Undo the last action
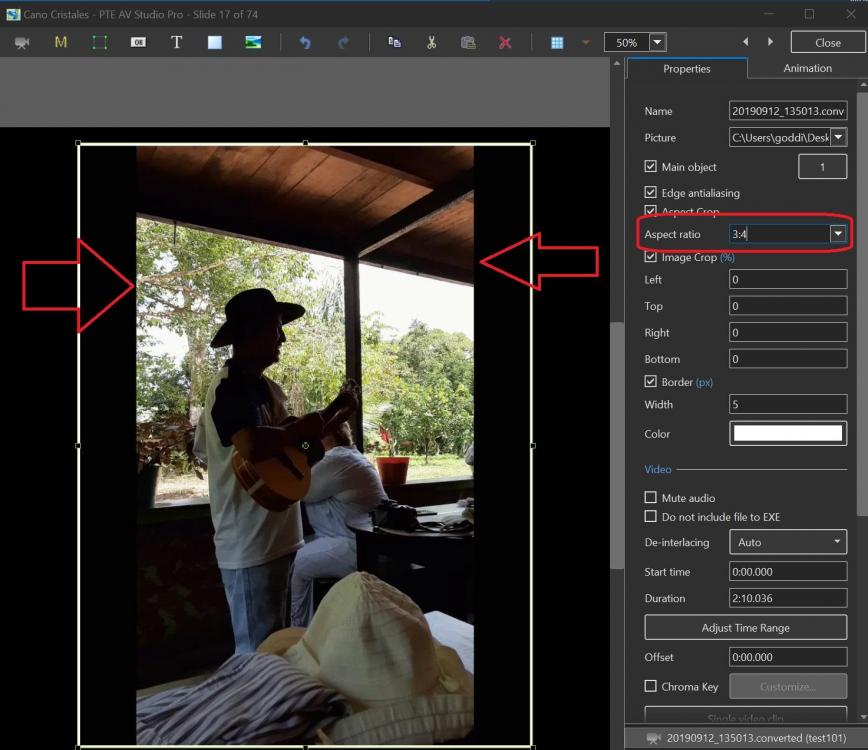Viewport: 868px width, 750px height. pos(305,43)
